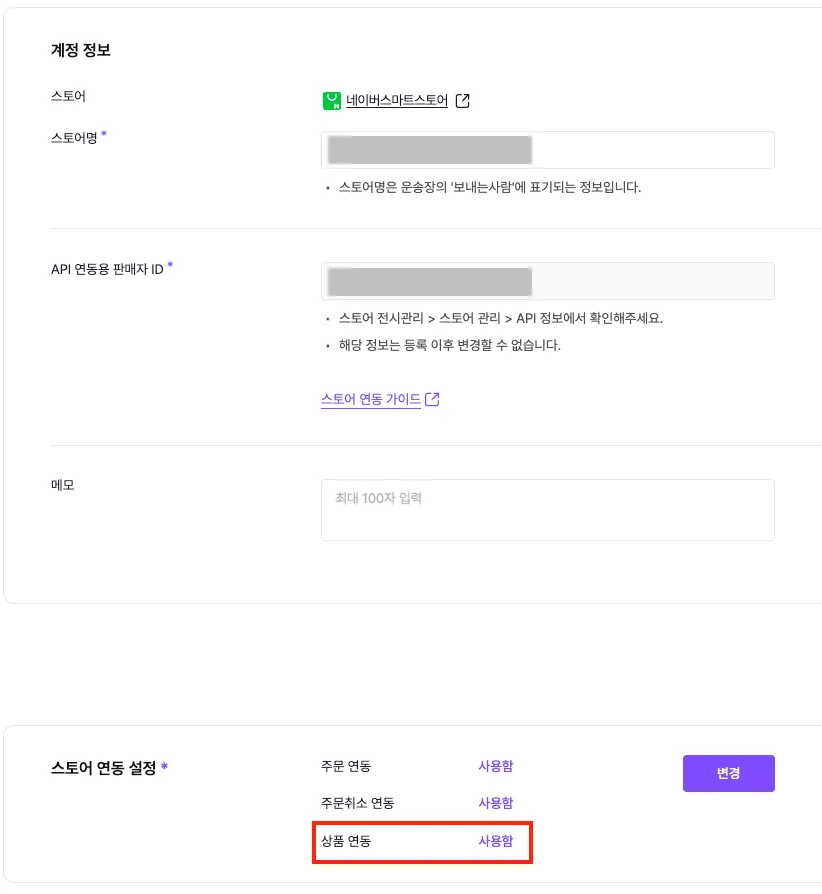Select the 주문 연동 row label
The height and width of the screenshot is (894, 822).
(x=346, y=766)
